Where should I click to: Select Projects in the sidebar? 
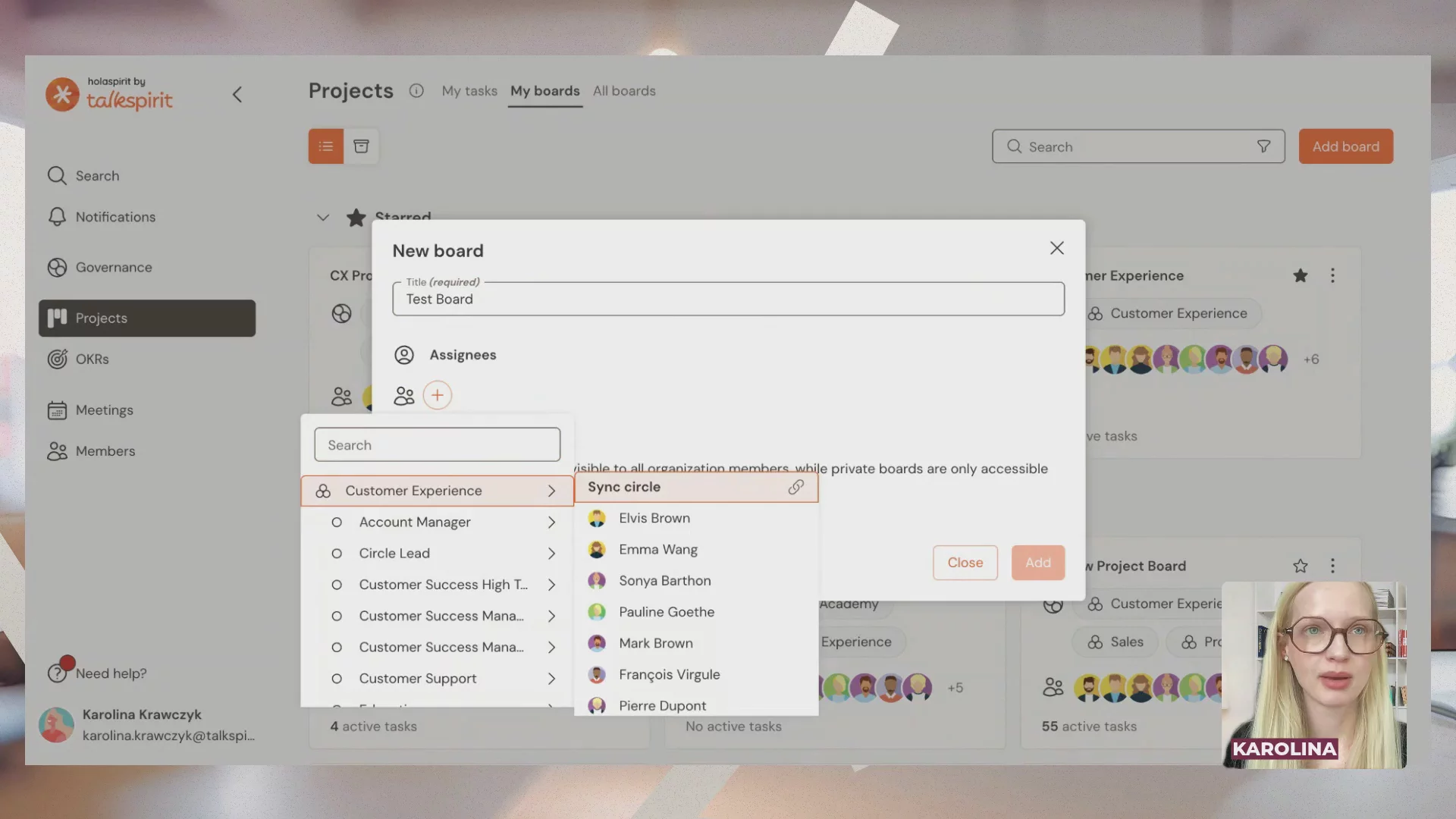pyautogui.click(x=147, y=318)
